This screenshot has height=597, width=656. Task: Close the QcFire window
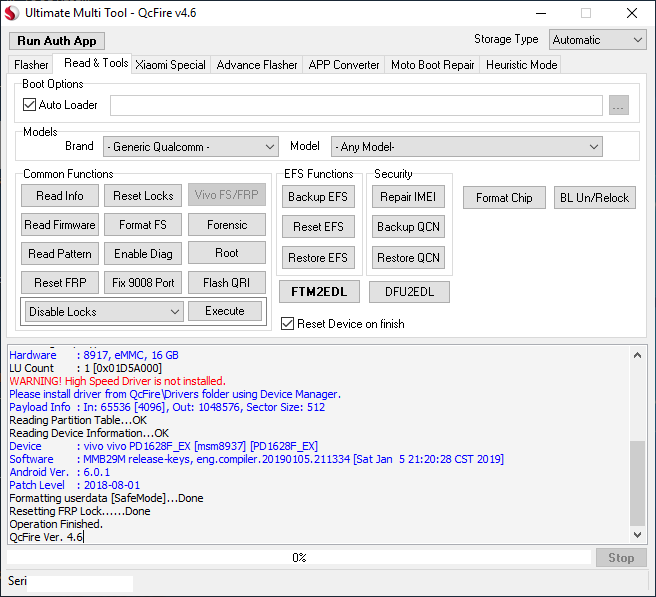(632, 13)
